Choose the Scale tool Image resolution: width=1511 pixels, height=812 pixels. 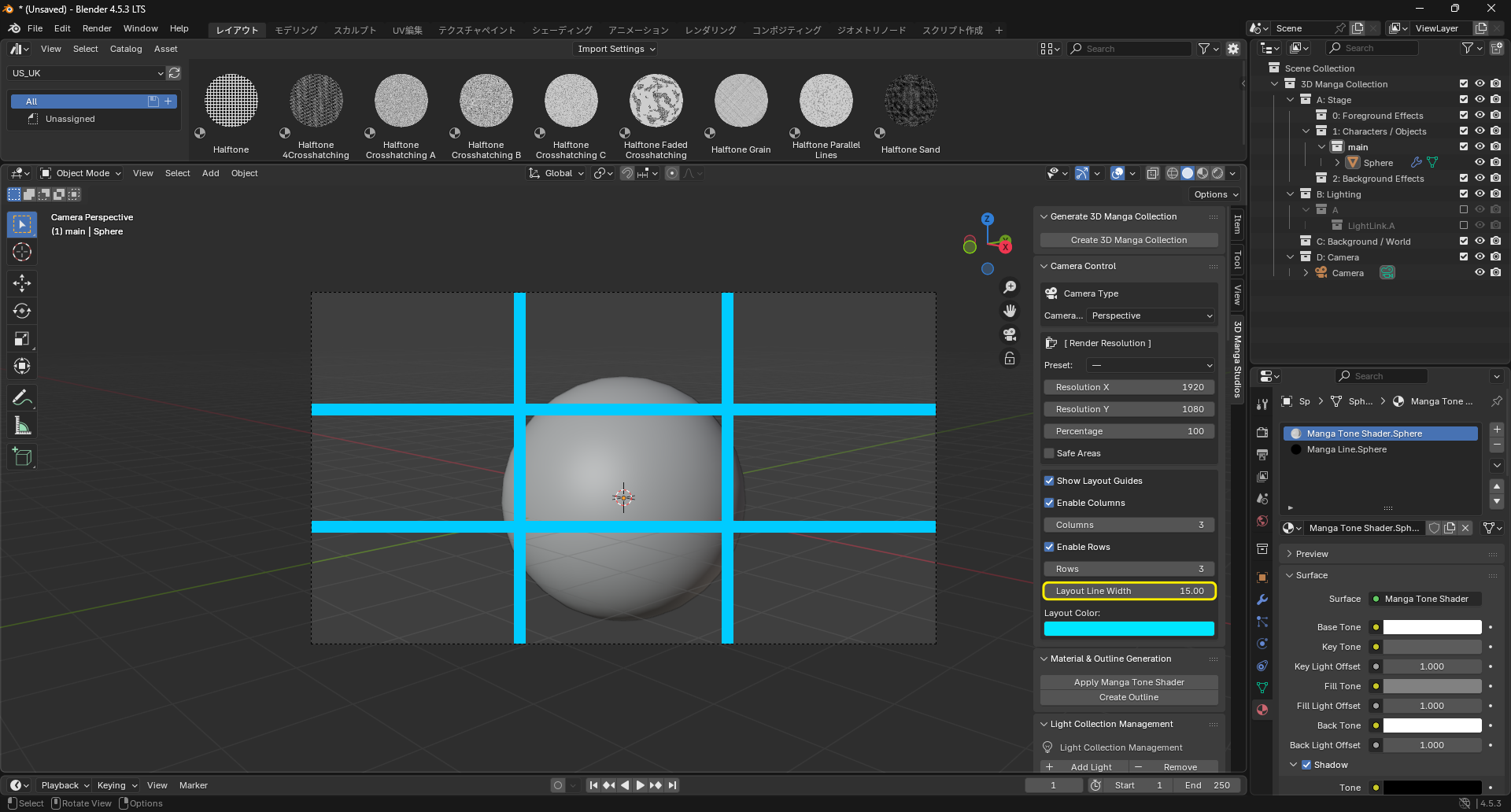tap(22, 338)
